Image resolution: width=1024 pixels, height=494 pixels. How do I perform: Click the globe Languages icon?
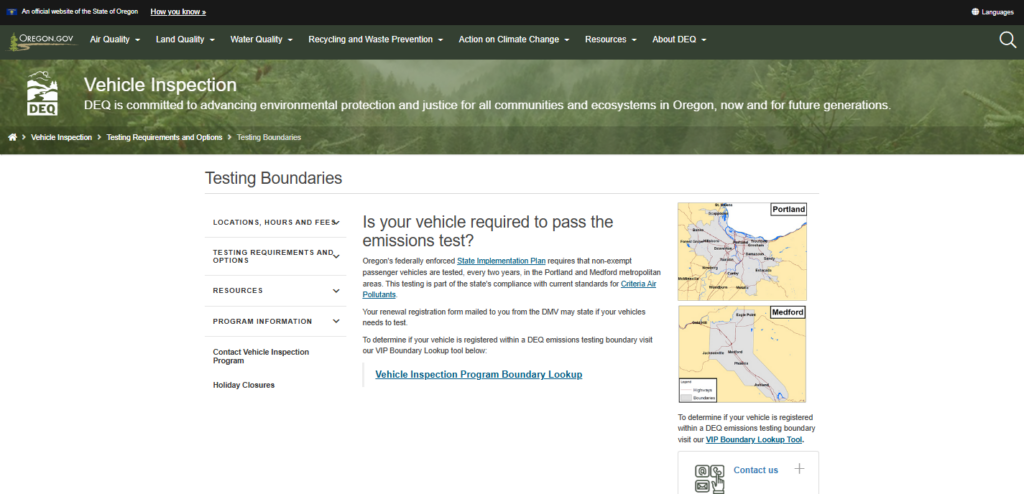pyautogui.click(x=975, y=12)
